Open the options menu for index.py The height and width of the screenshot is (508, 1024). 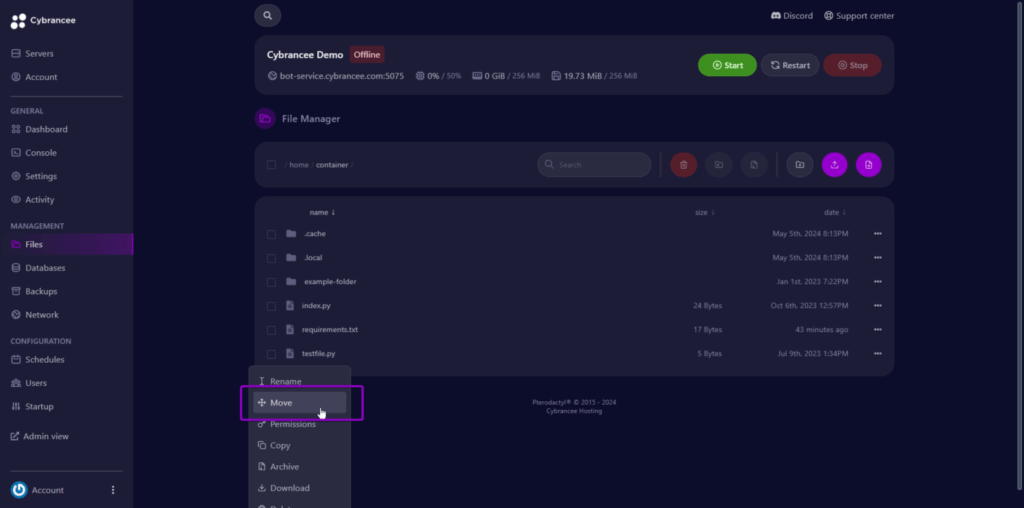(878, 306)
